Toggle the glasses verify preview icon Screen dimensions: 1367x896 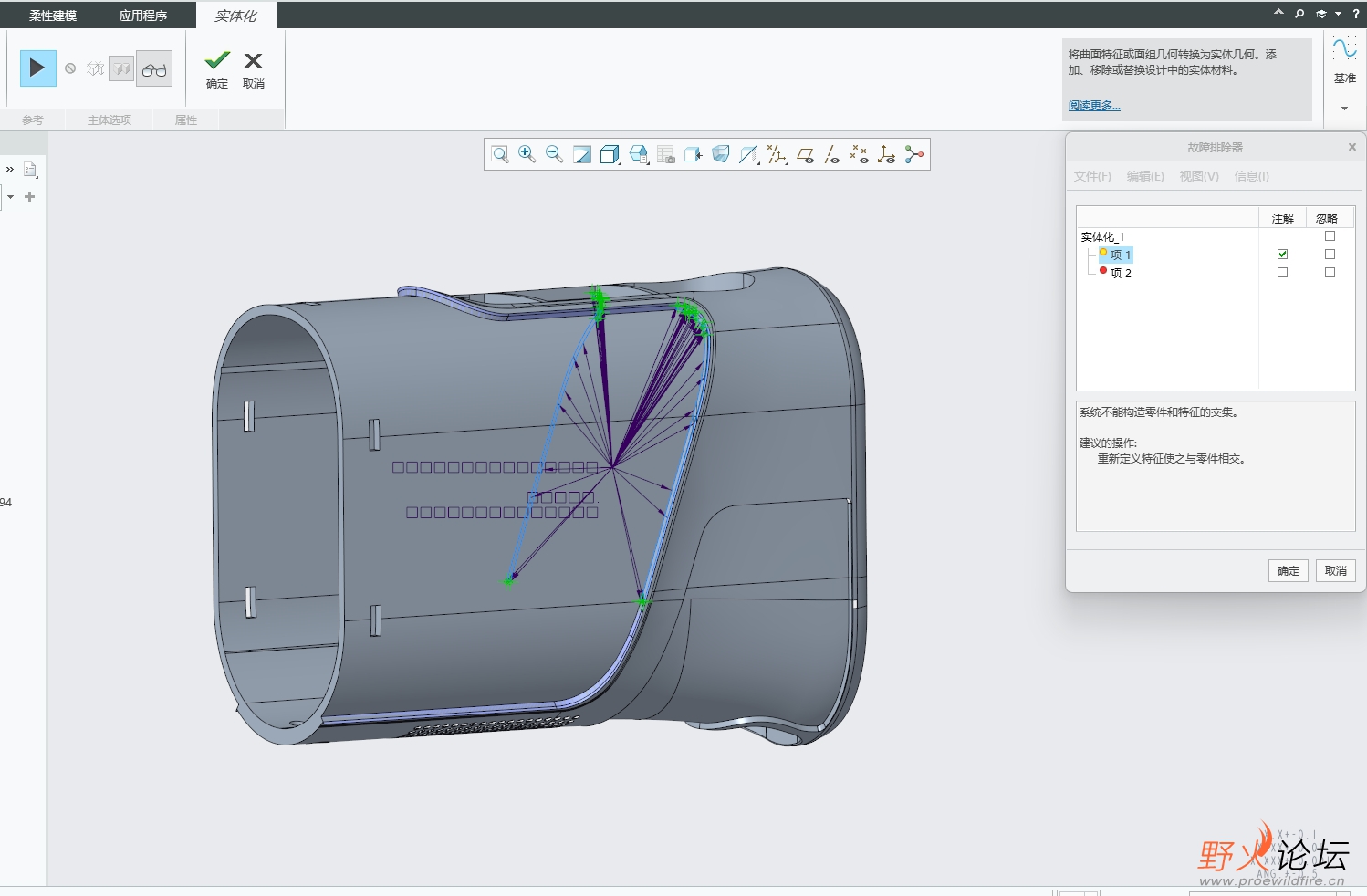(154, 69)
